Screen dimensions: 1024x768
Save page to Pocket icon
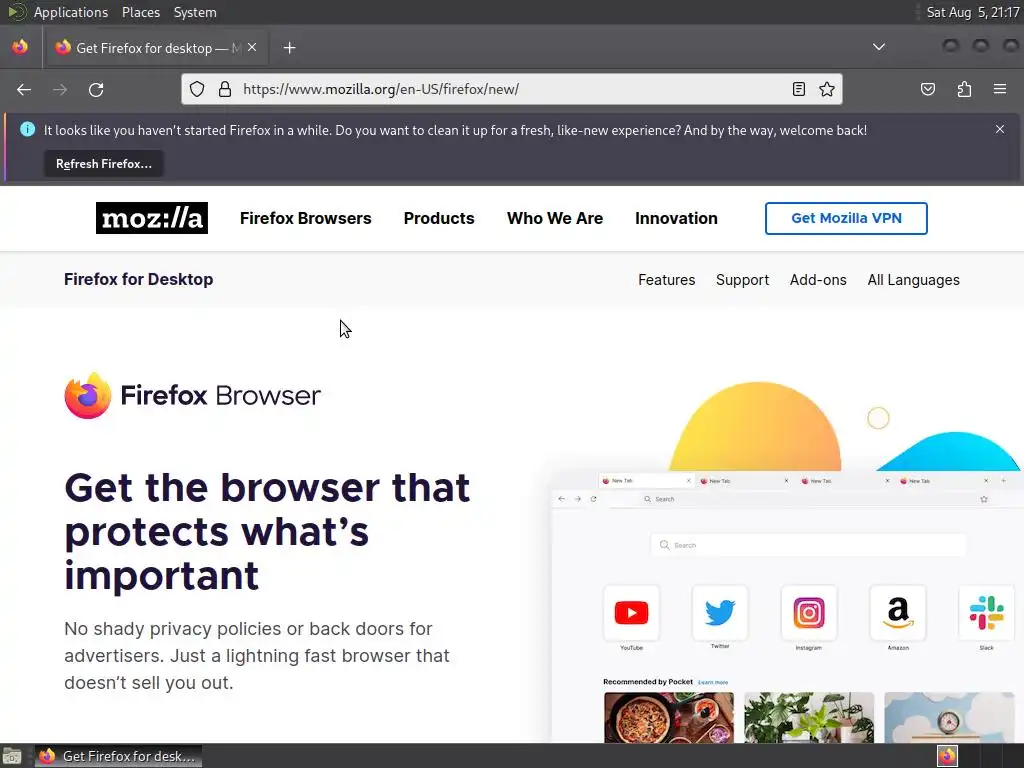[x=928, y=89]
